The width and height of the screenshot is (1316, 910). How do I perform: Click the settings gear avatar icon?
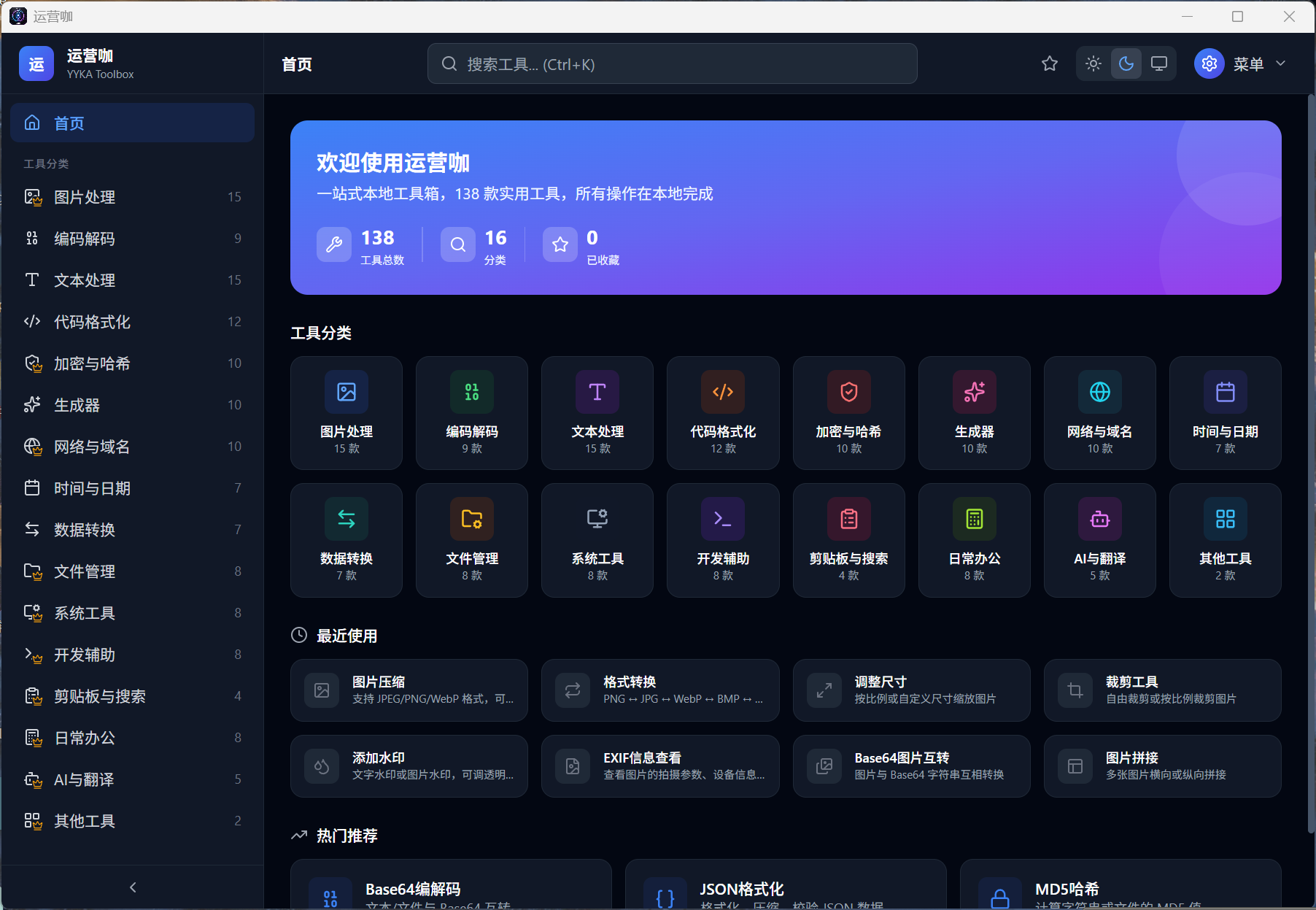point(1209,64)
